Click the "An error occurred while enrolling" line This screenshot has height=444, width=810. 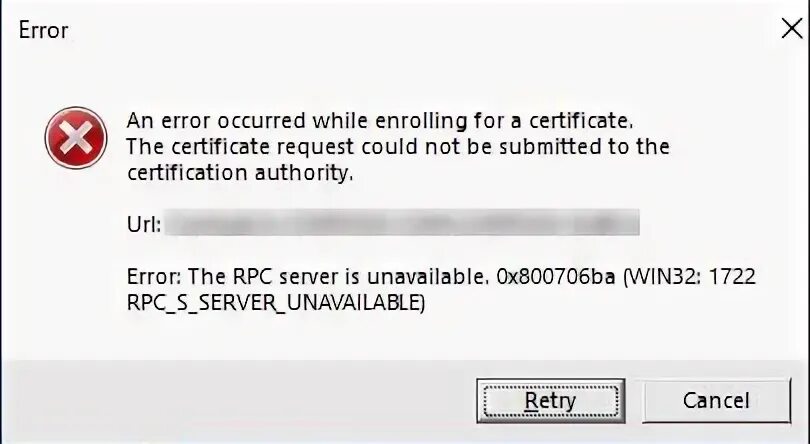380,121
